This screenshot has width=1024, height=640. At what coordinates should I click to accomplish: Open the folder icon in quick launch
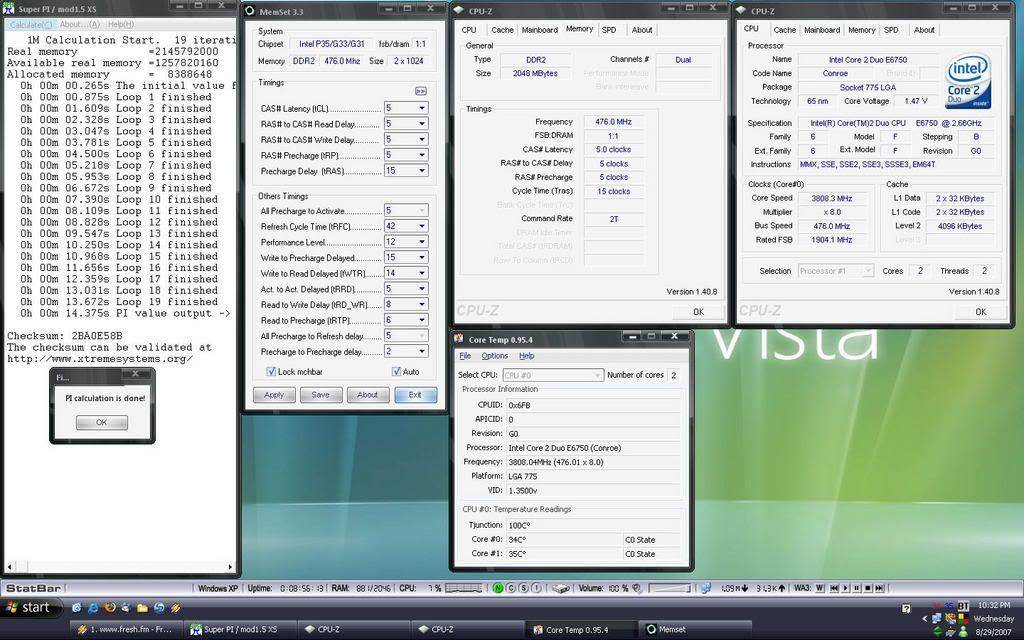pyautogui.click(x=142, y=608)
